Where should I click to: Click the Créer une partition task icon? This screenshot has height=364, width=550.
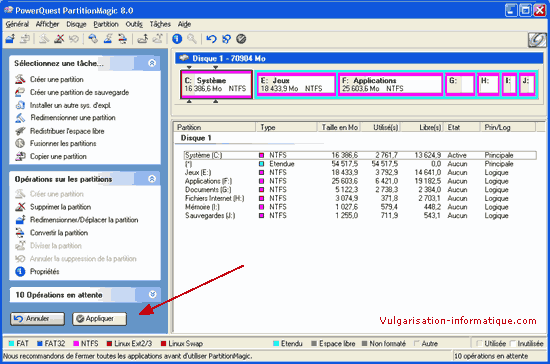(x=20, y=79)
